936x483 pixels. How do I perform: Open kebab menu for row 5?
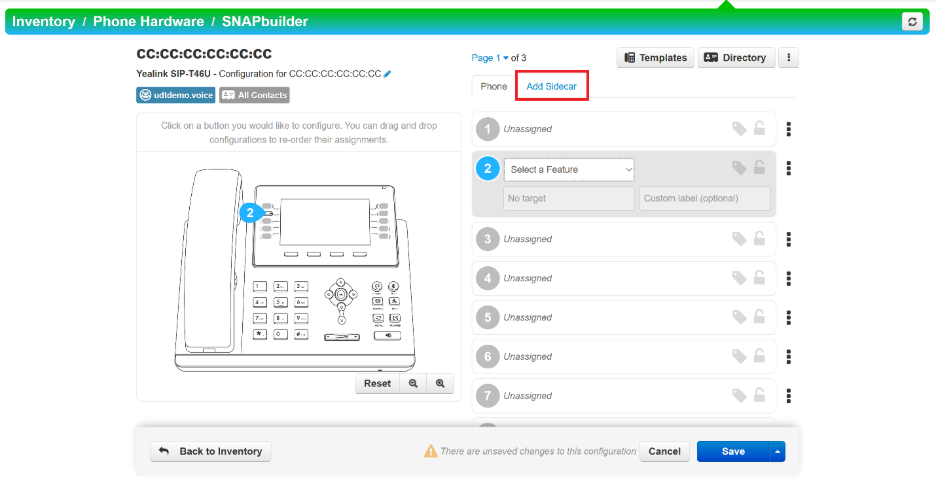point(789,318)
